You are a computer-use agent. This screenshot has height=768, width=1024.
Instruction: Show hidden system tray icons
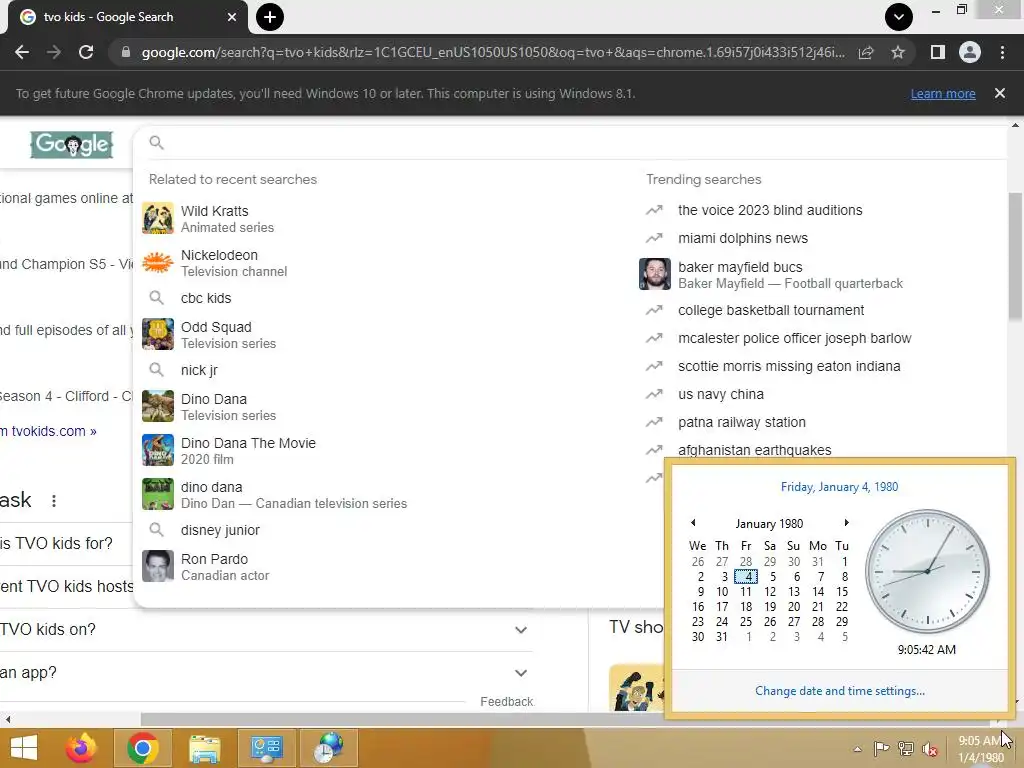(857, 749)
